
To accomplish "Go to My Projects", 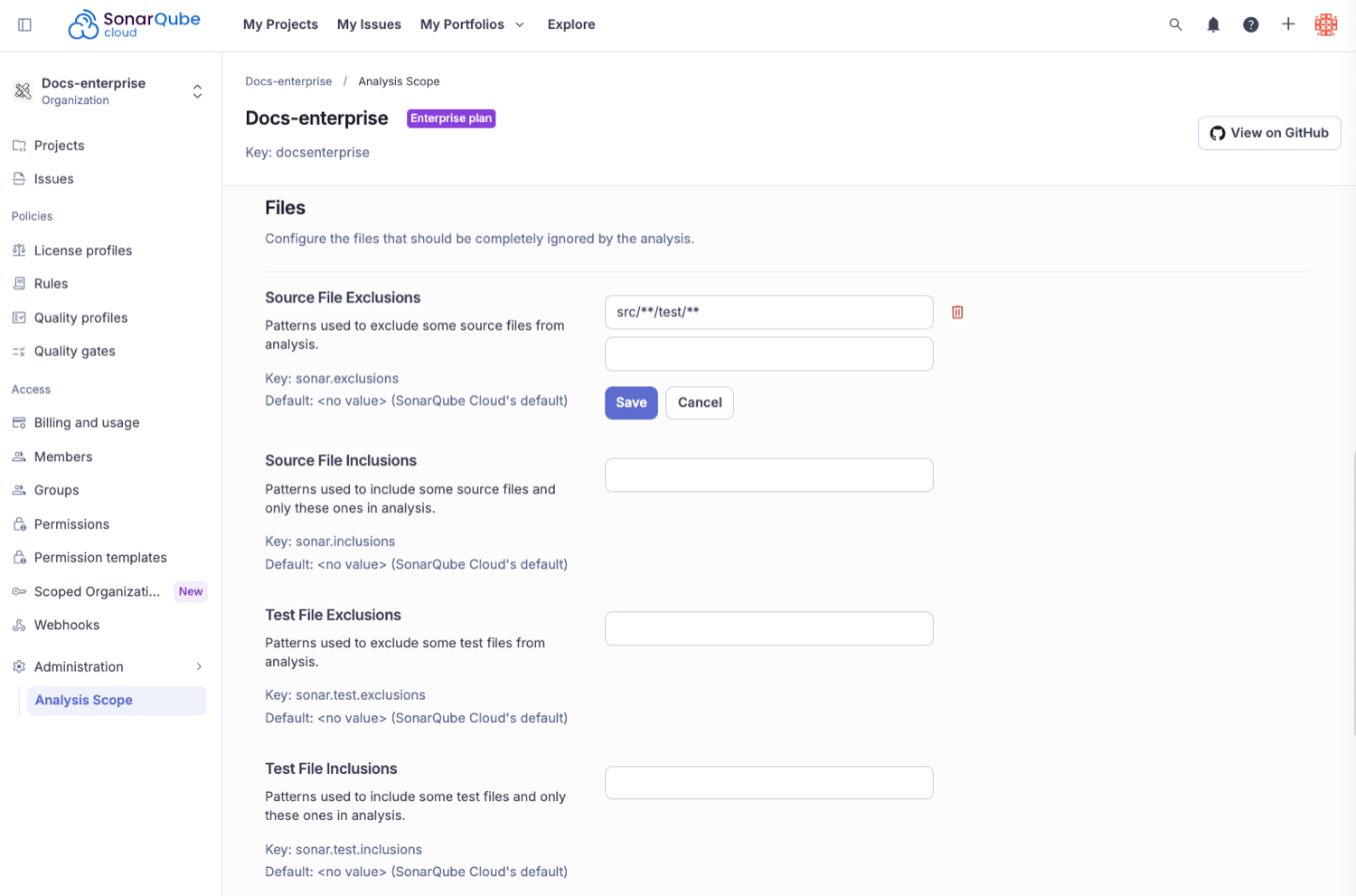I will 280,24.
